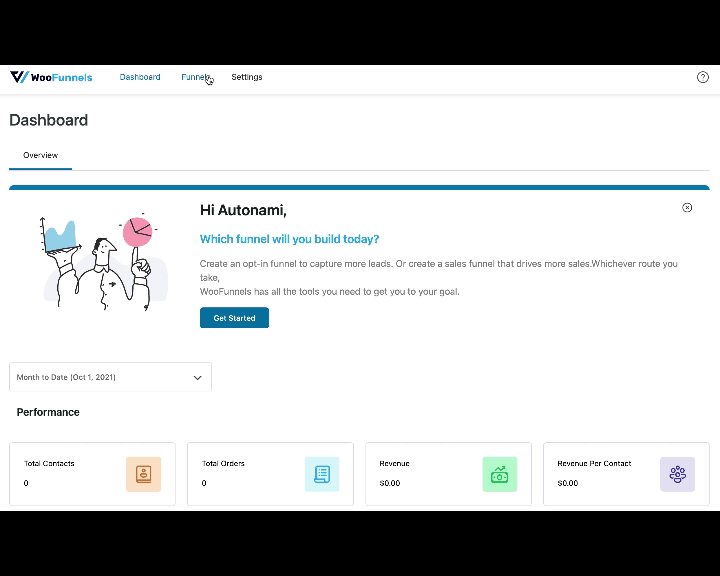This screenshot has width=720, height=576.
Task: Click the Dashboard page title
Action: click(49, 120)
